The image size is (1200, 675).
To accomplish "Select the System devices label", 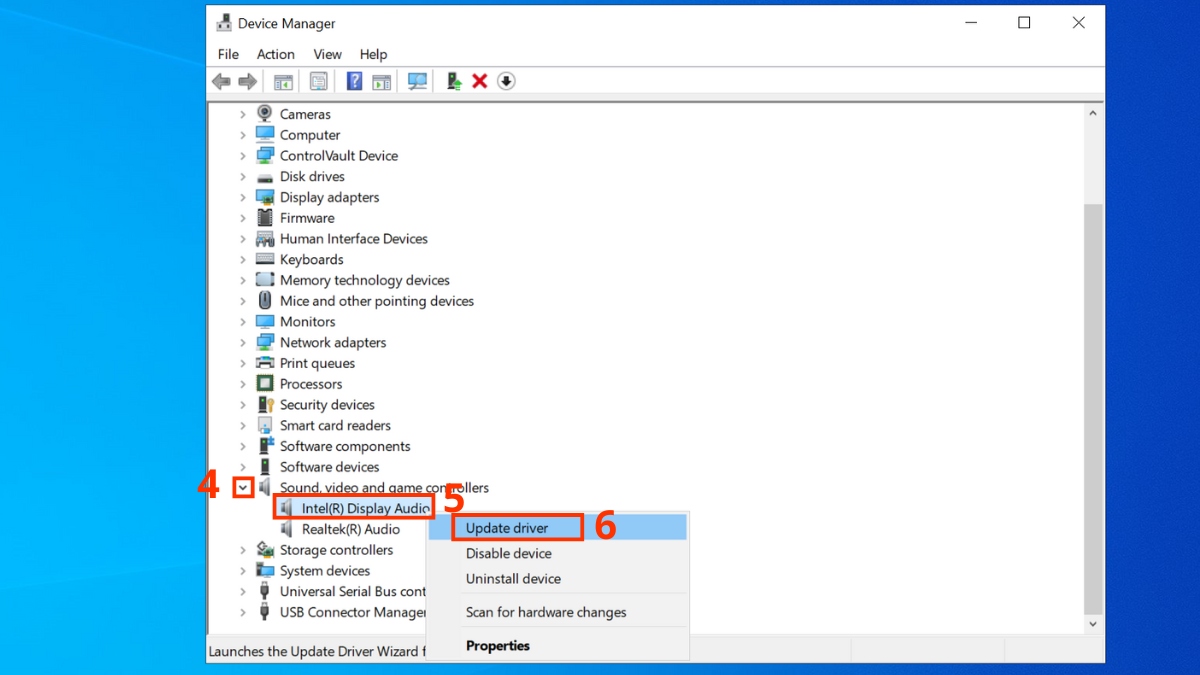I will point(325,571).
